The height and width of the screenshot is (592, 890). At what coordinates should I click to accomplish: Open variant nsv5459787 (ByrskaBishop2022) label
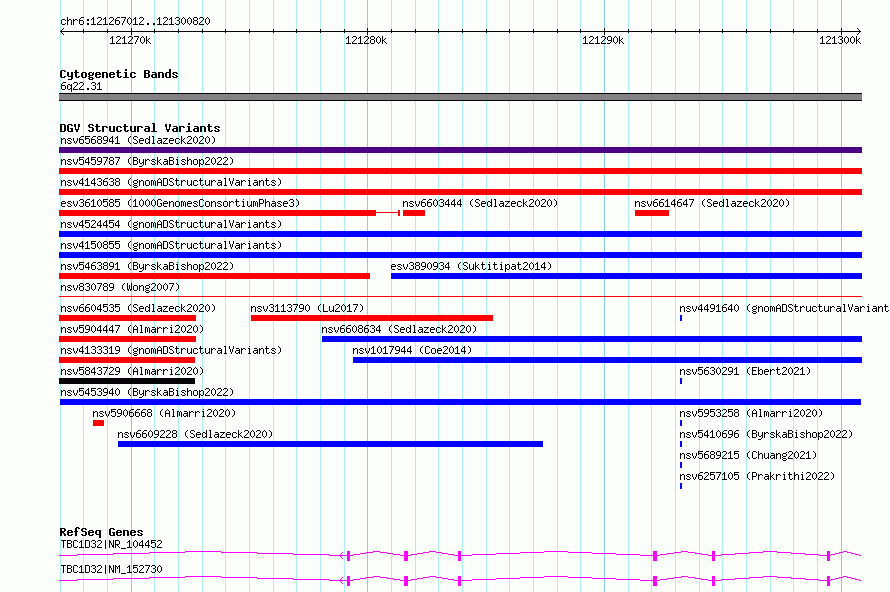click(147, 161)
